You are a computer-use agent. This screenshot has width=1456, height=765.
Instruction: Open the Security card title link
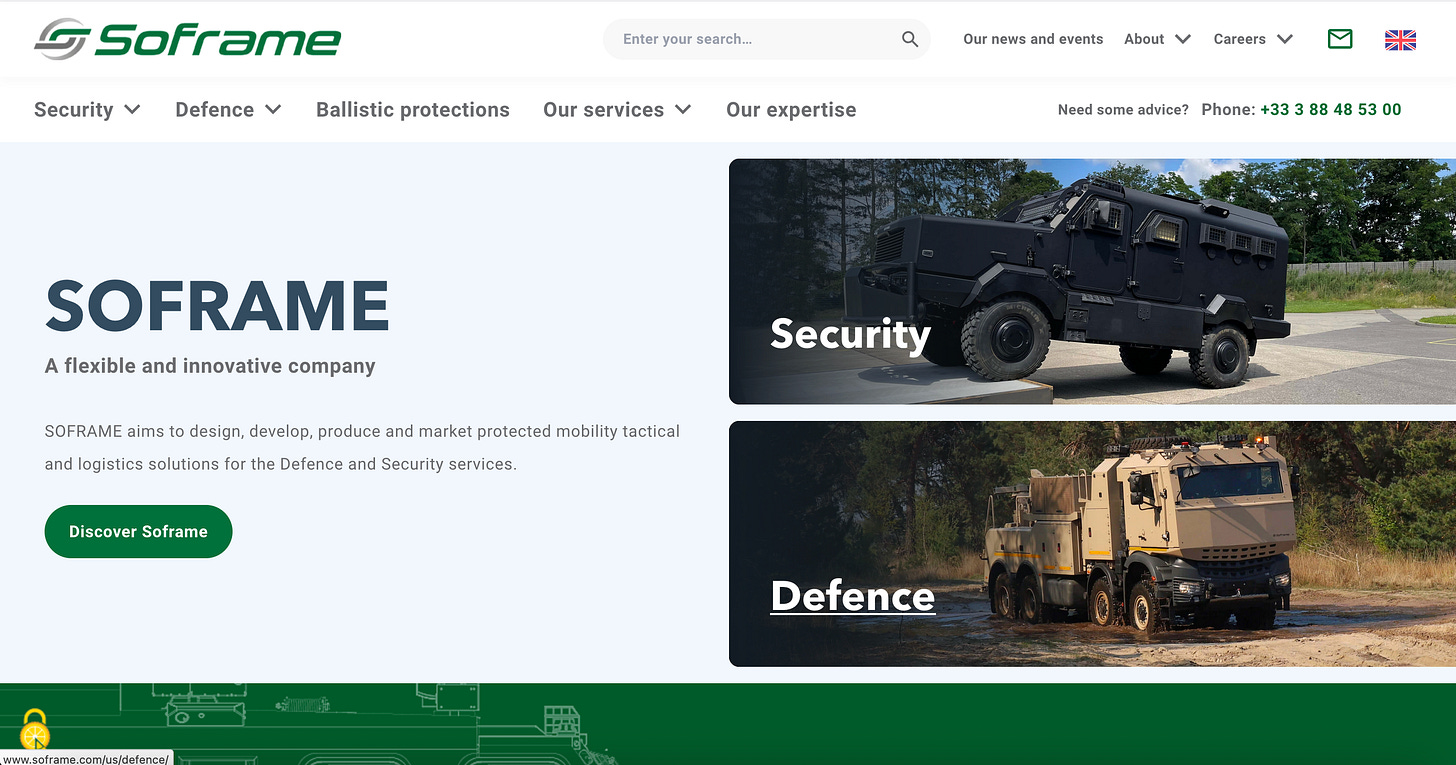(x=850, y=334)
